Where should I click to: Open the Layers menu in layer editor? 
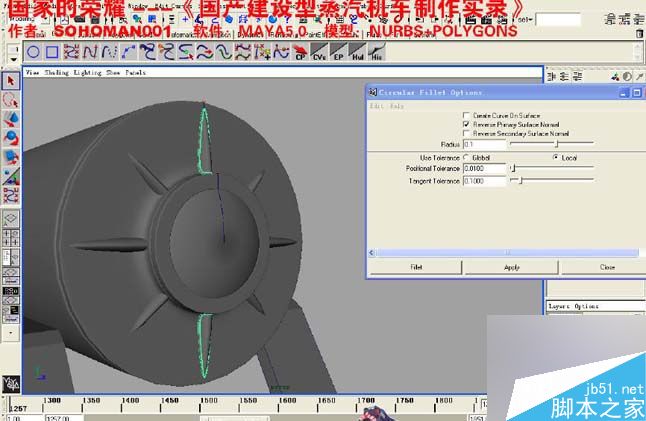pos(559,306)
